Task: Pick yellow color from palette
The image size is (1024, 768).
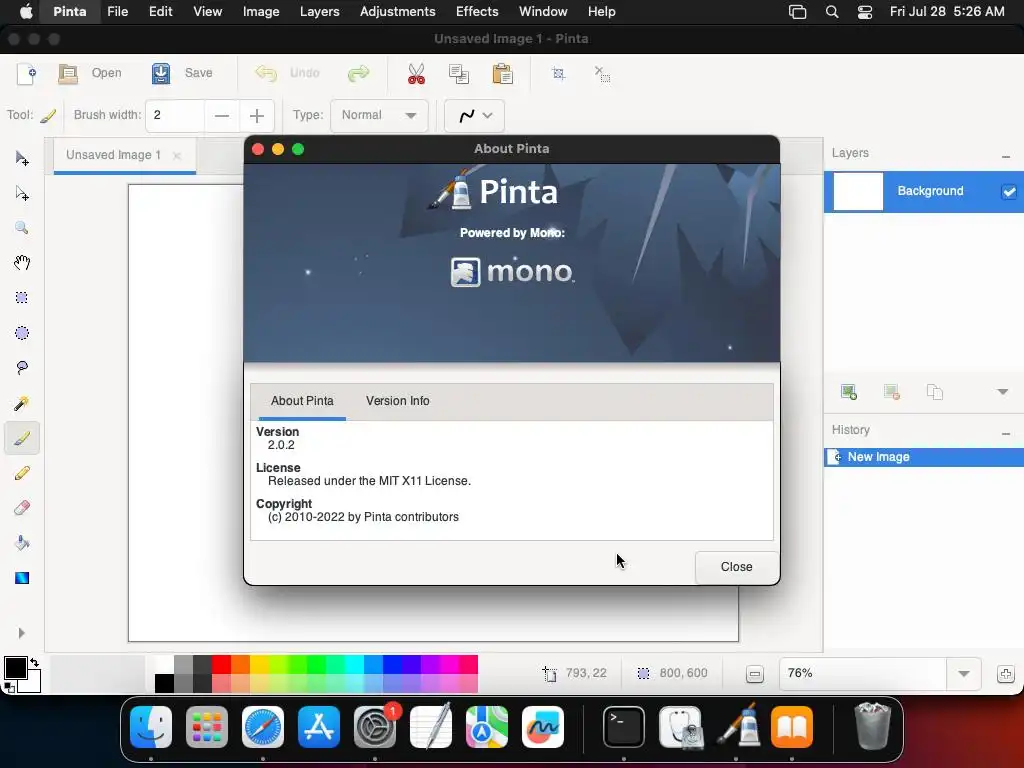Action: point(259,665)
